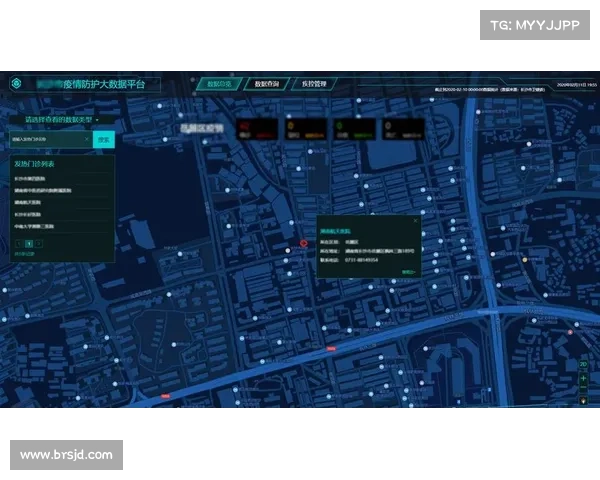Click the red hospital marker on the map
Image resolution: width=600 pixels, height=480 pixels.
[x=305, y=243]
